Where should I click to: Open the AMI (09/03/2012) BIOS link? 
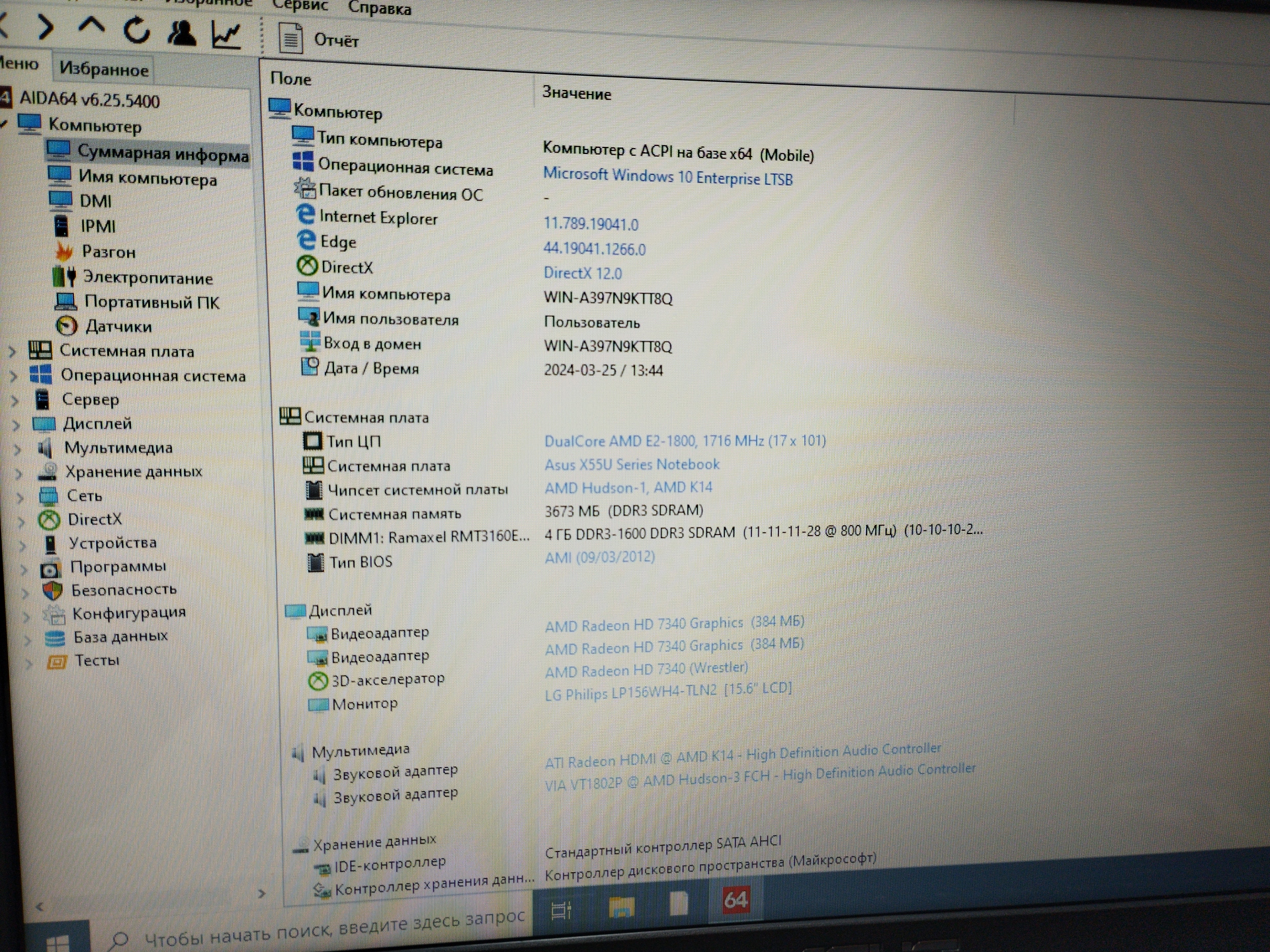[x=599, y=557]
